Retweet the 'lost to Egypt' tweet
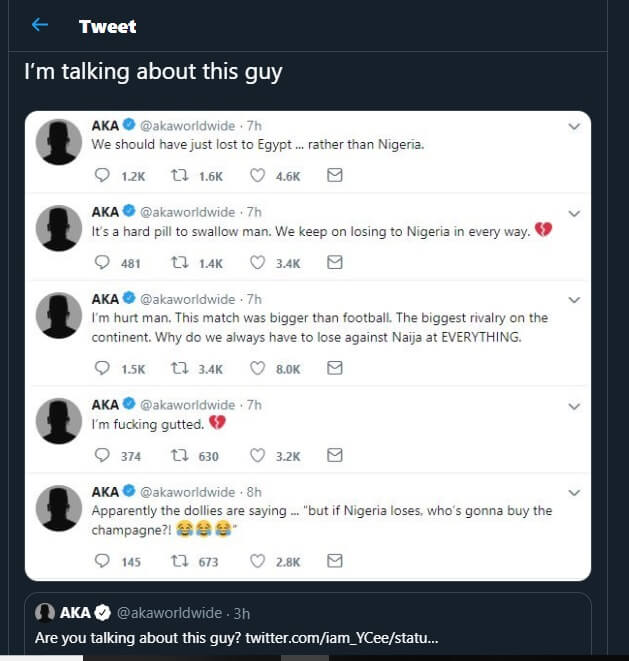 click(x=181, y=175)
